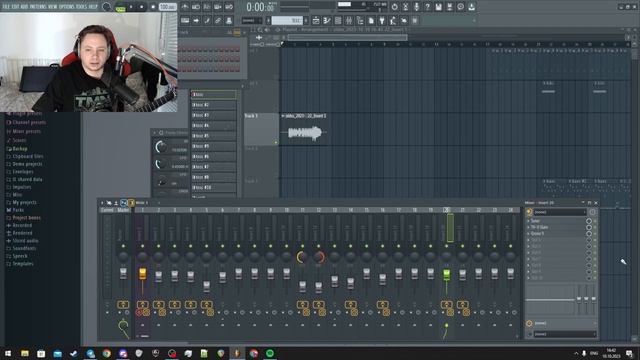
Task: Select the Master track label in mixer
Action: (x=123, y=210)
